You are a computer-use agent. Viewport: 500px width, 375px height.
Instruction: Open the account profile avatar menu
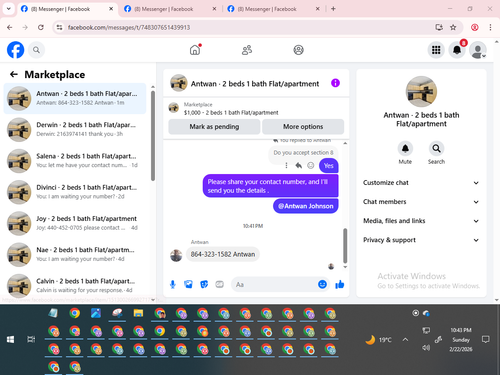[478, 50]
